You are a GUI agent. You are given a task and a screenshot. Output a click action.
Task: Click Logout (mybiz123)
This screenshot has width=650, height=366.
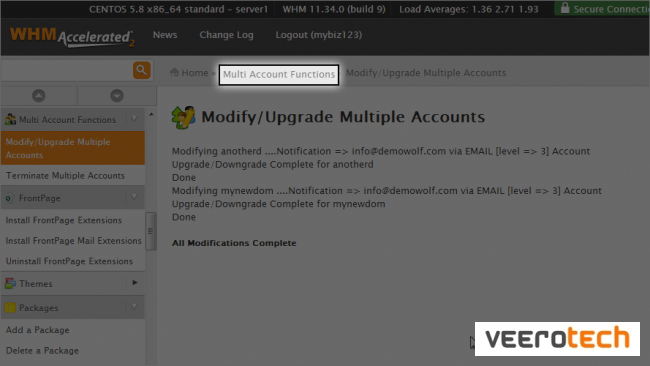coord(319,35)
